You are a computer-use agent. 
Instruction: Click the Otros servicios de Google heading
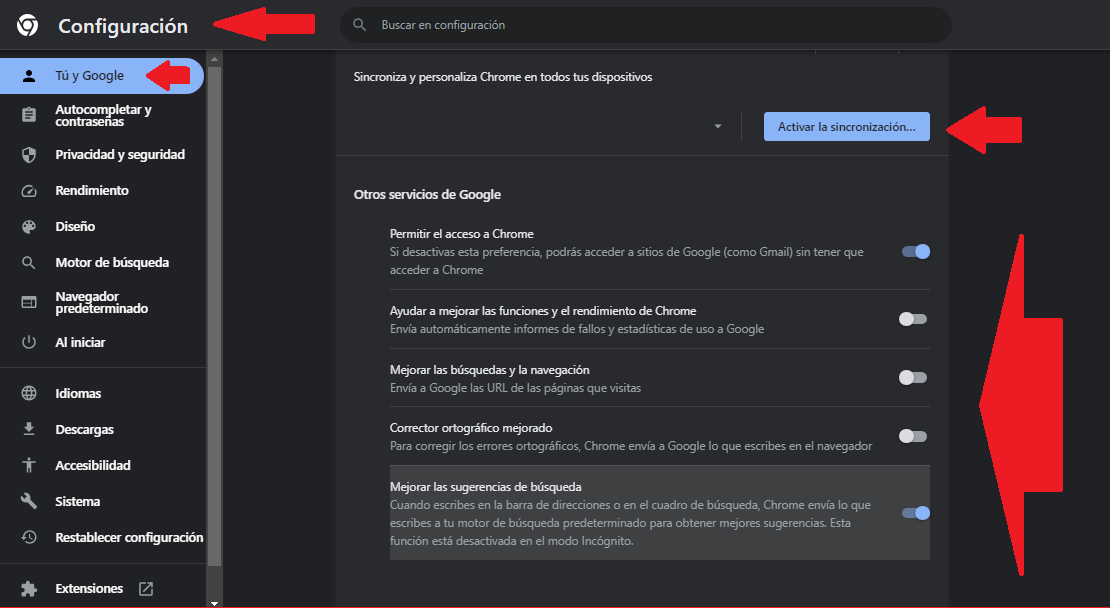428,195
